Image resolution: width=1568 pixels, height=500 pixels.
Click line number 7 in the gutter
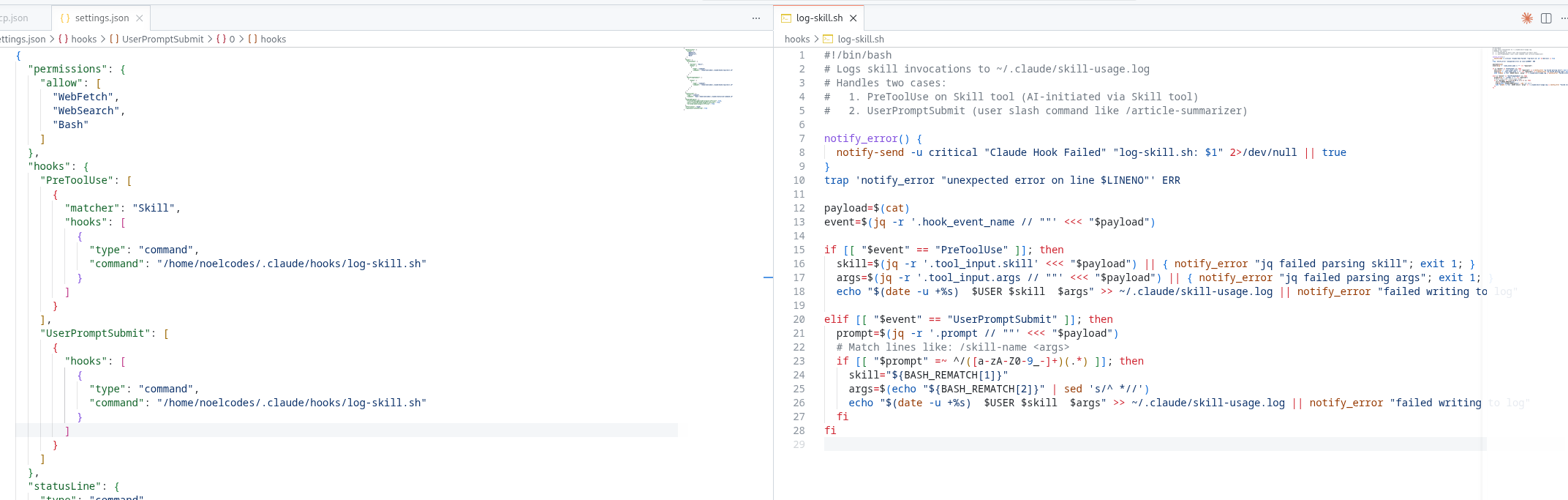coord(802,138)
